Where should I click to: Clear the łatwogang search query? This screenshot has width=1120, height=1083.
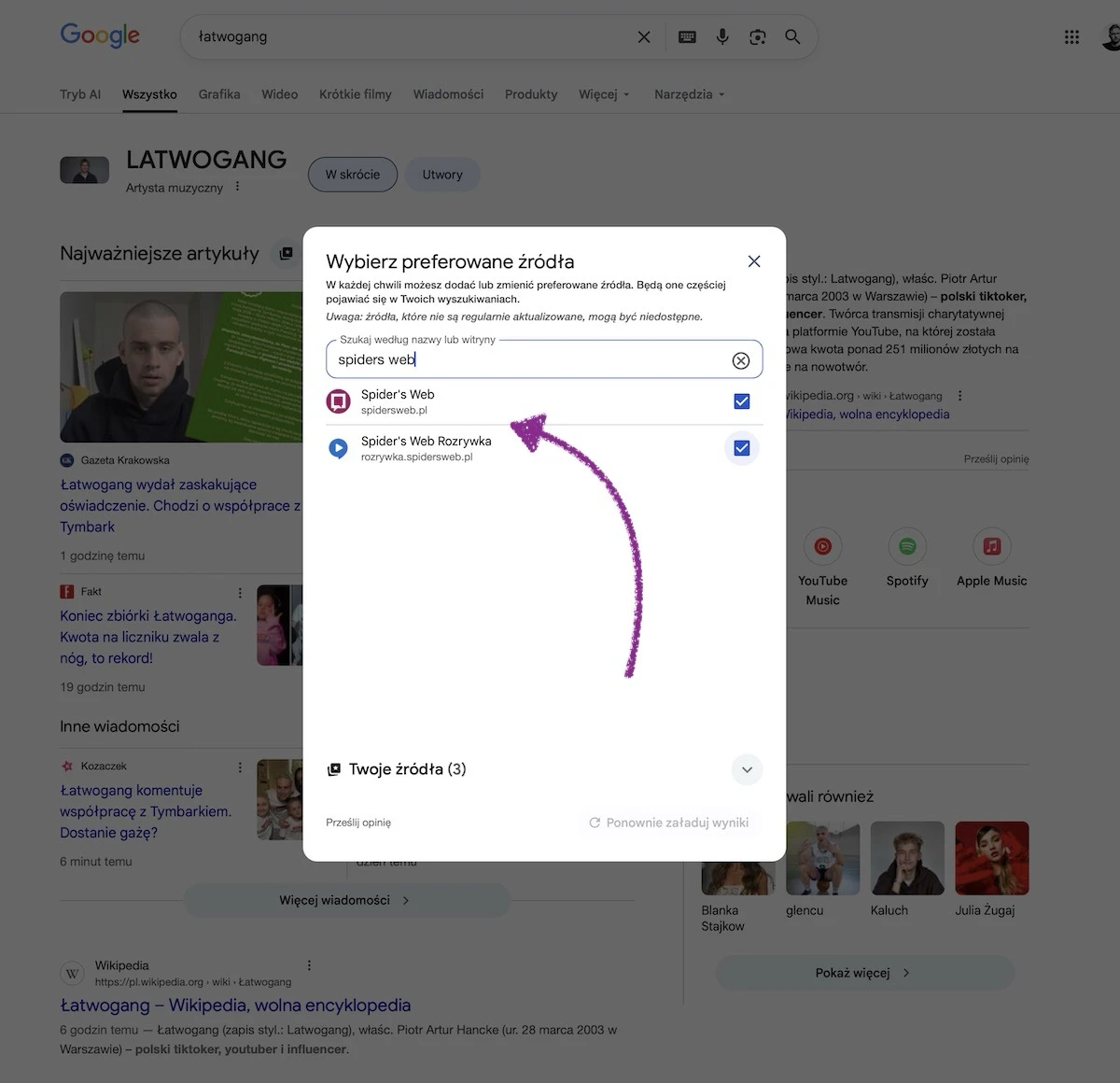click(x=644, y=36)
